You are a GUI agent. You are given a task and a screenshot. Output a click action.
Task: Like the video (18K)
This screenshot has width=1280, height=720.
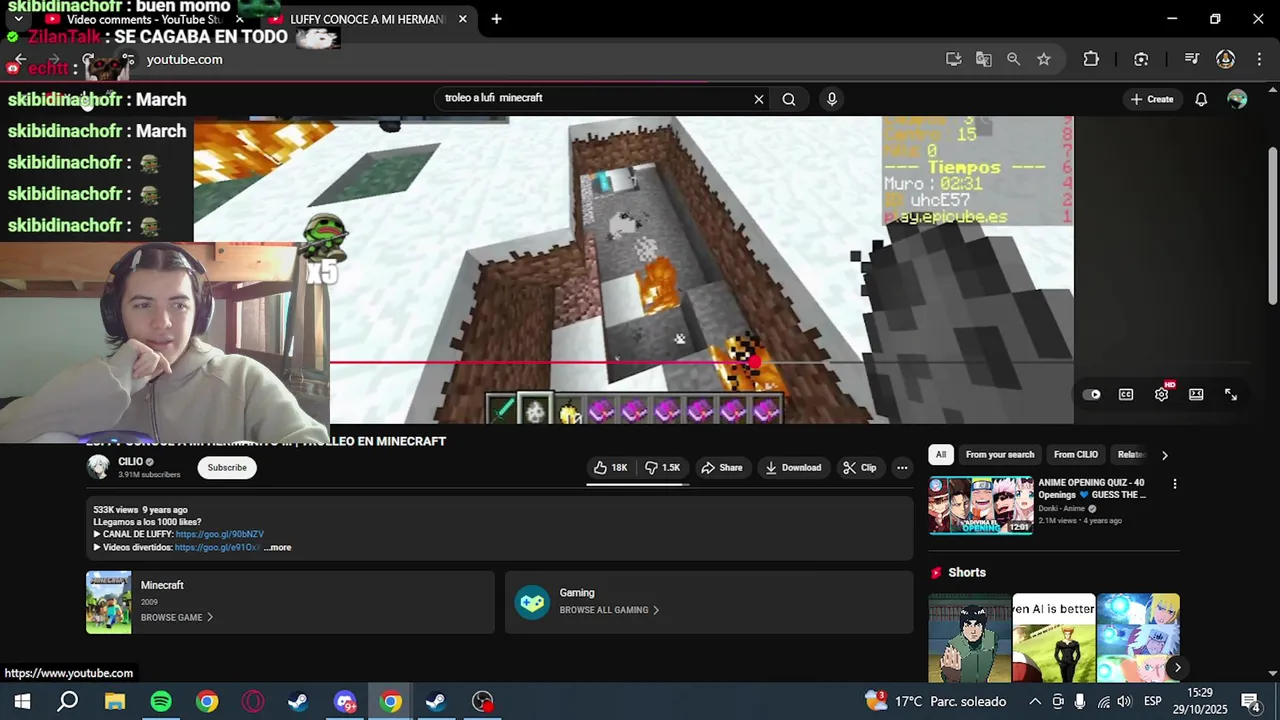point(610,467)
